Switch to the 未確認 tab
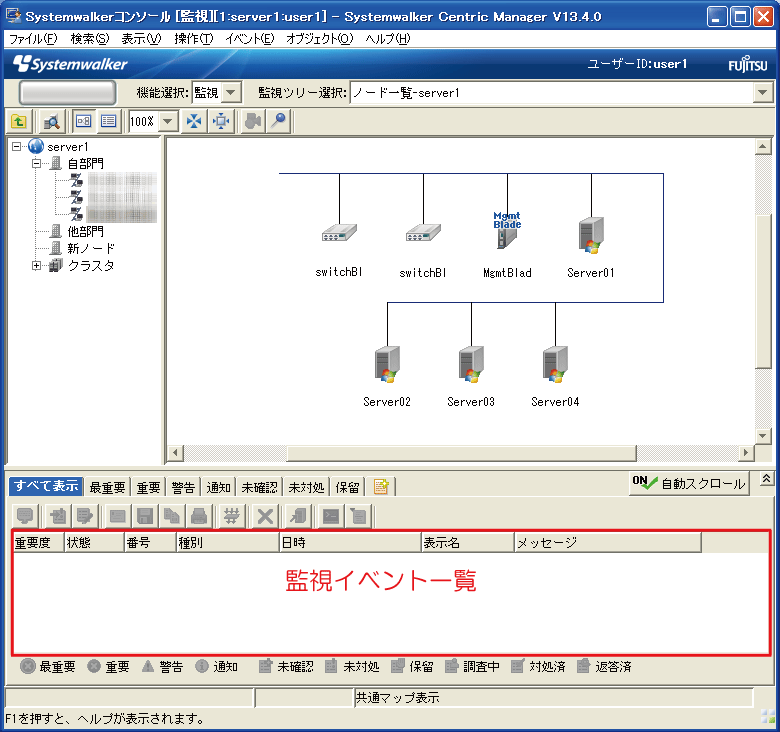This screenshot has height=732, width=780. [259, 487]
